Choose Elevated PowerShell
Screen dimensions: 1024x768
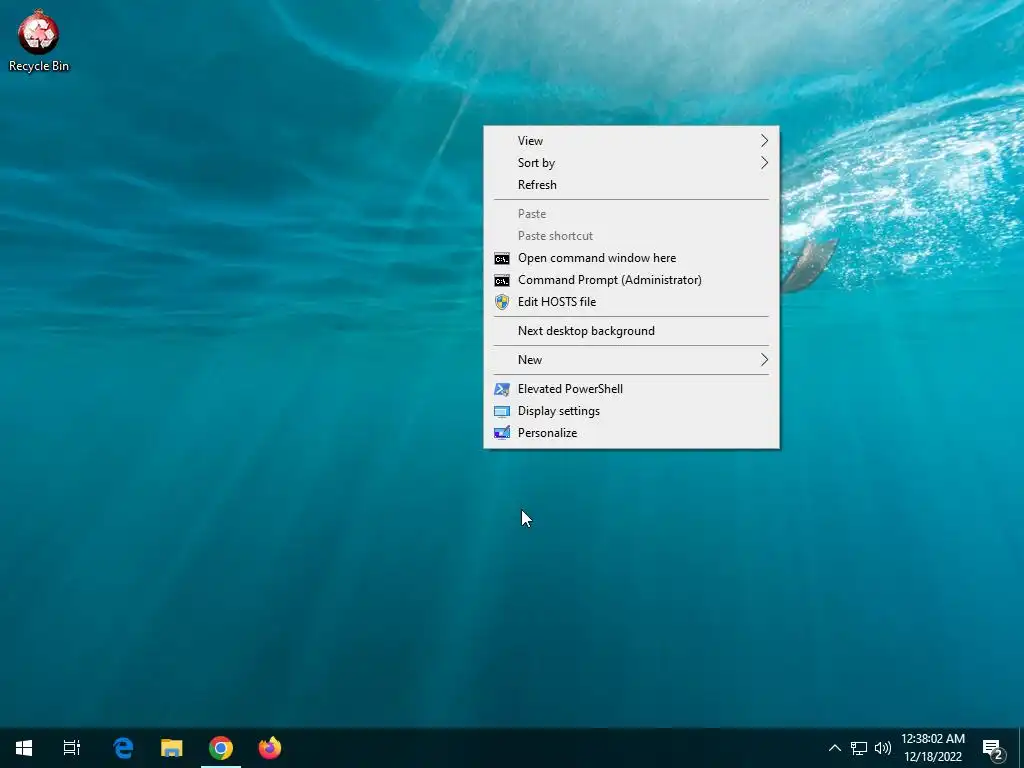point(632,389)
